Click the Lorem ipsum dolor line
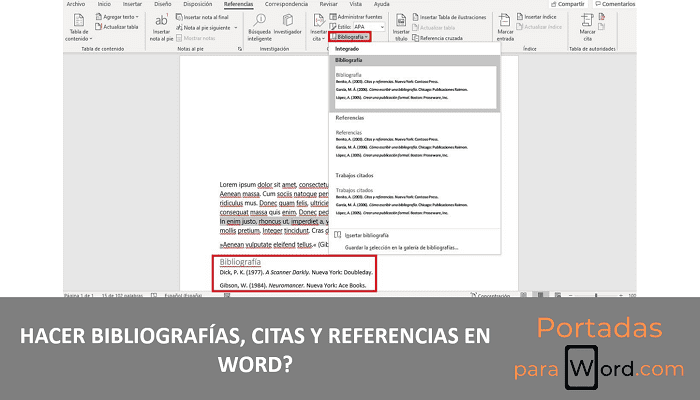700x400 pixels. coord(274,184)
